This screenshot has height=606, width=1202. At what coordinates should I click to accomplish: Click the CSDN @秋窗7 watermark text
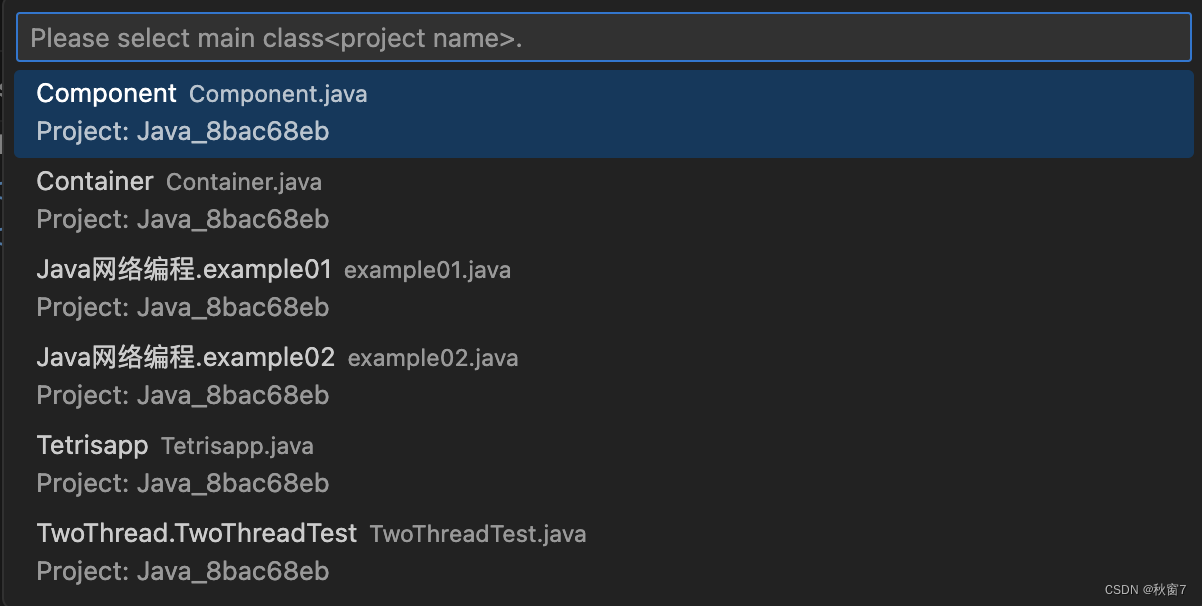tap(1139, 589)
